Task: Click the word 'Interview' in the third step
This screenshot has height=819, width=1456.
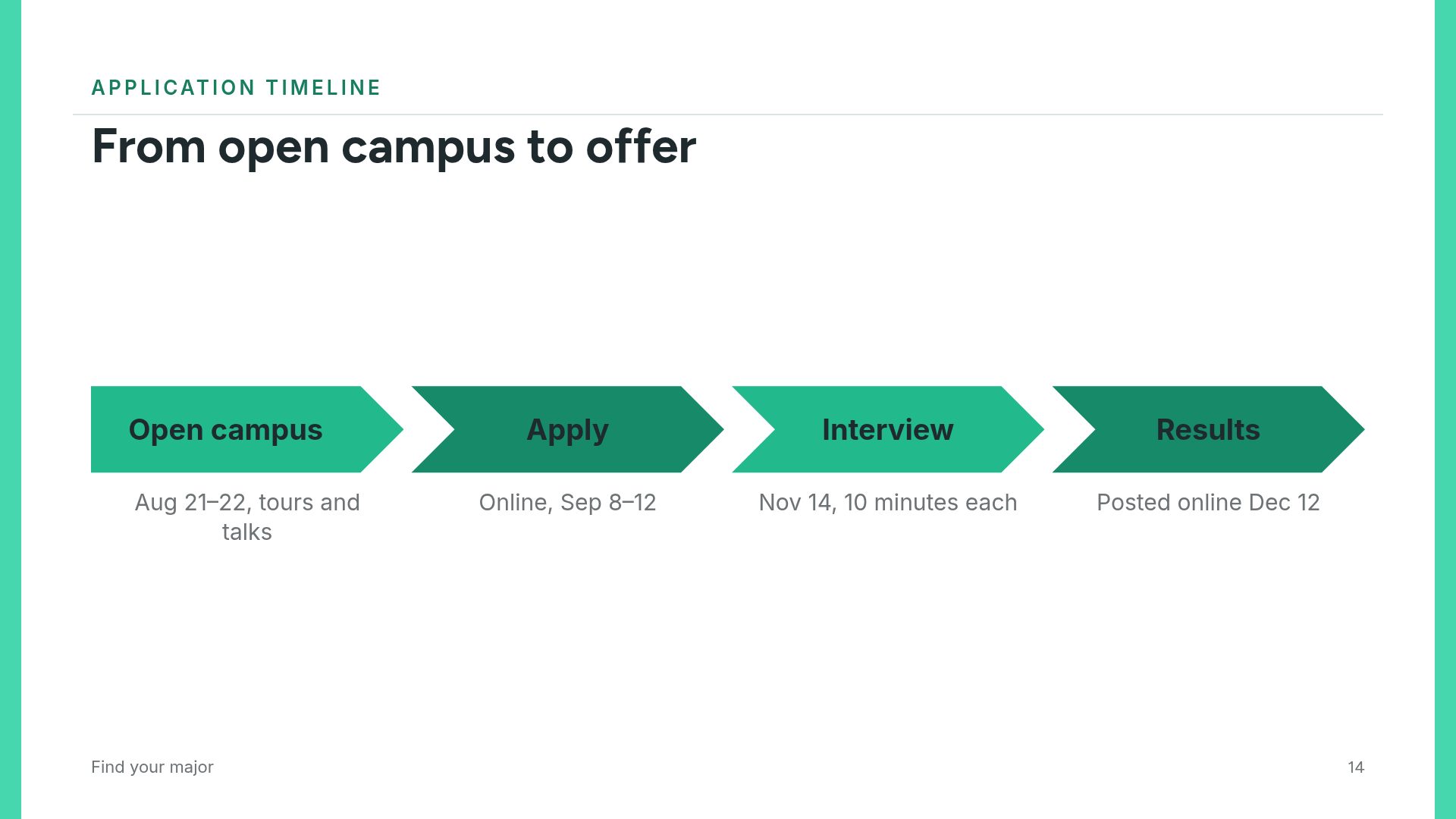Action: click(888, 430)
